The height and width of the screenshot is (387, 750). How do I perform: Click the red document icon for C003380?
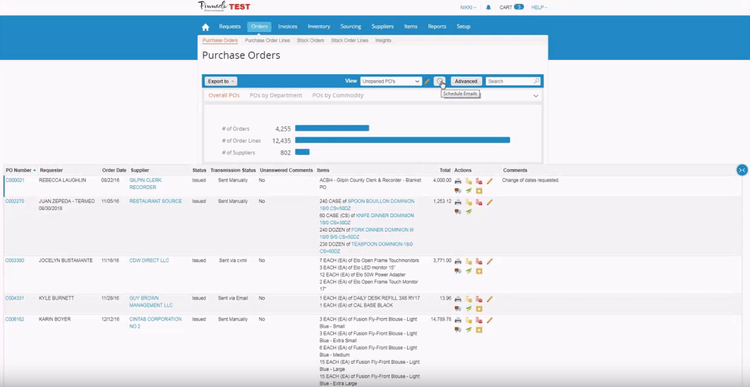(x=479, y=262)
